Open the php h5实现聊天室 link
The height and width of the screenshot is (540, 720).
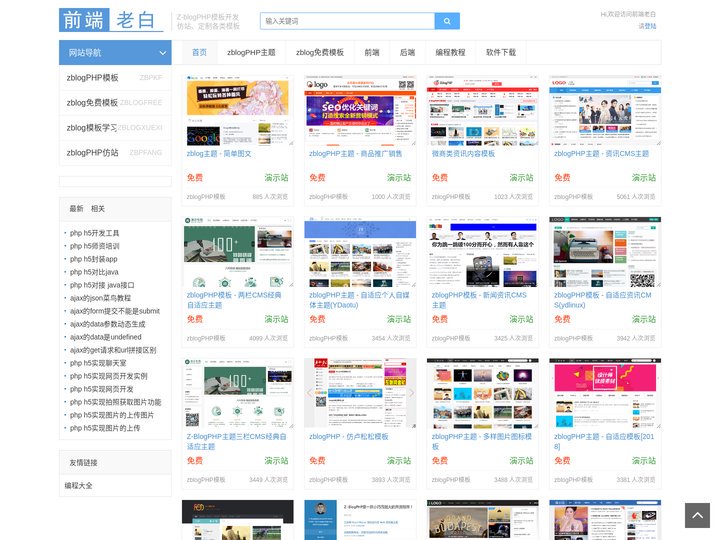98,363
